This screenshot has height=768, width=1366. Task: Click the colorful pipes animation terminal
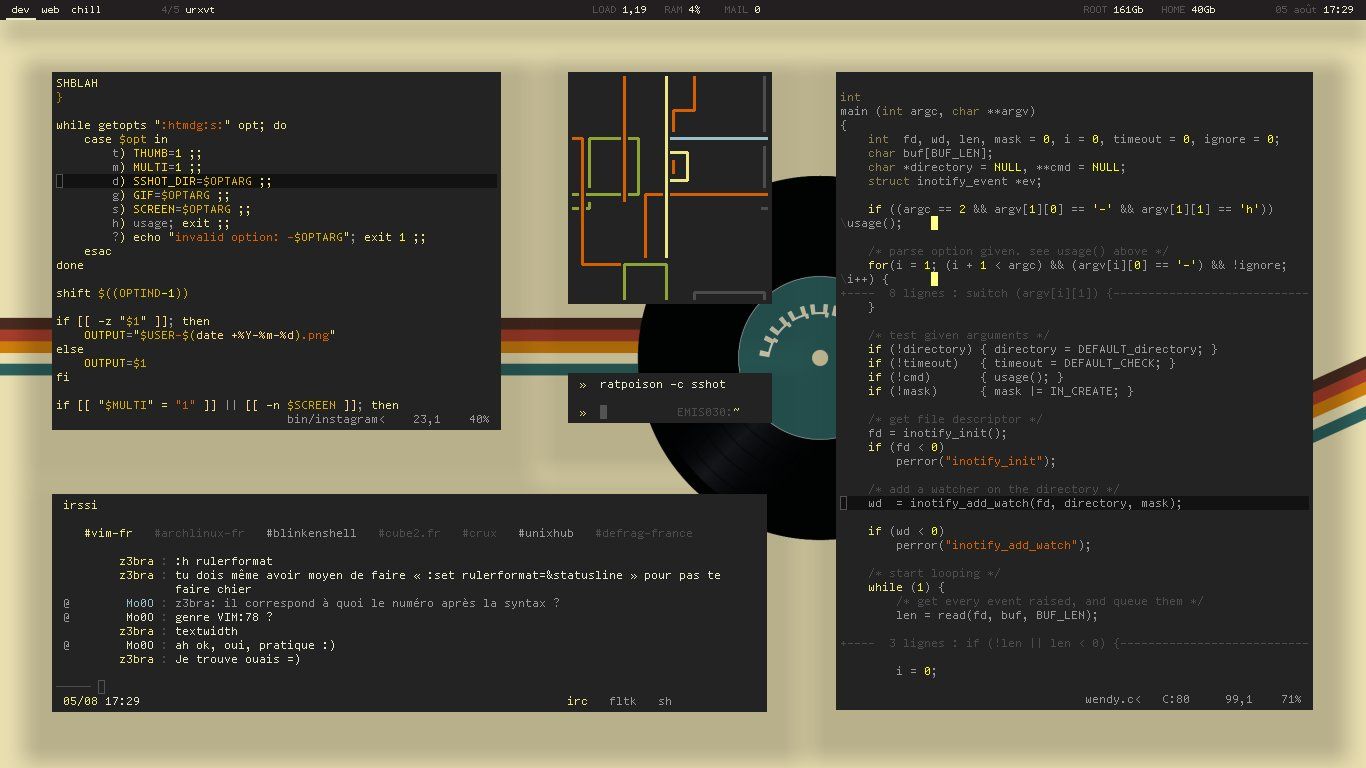pos(669,187)
